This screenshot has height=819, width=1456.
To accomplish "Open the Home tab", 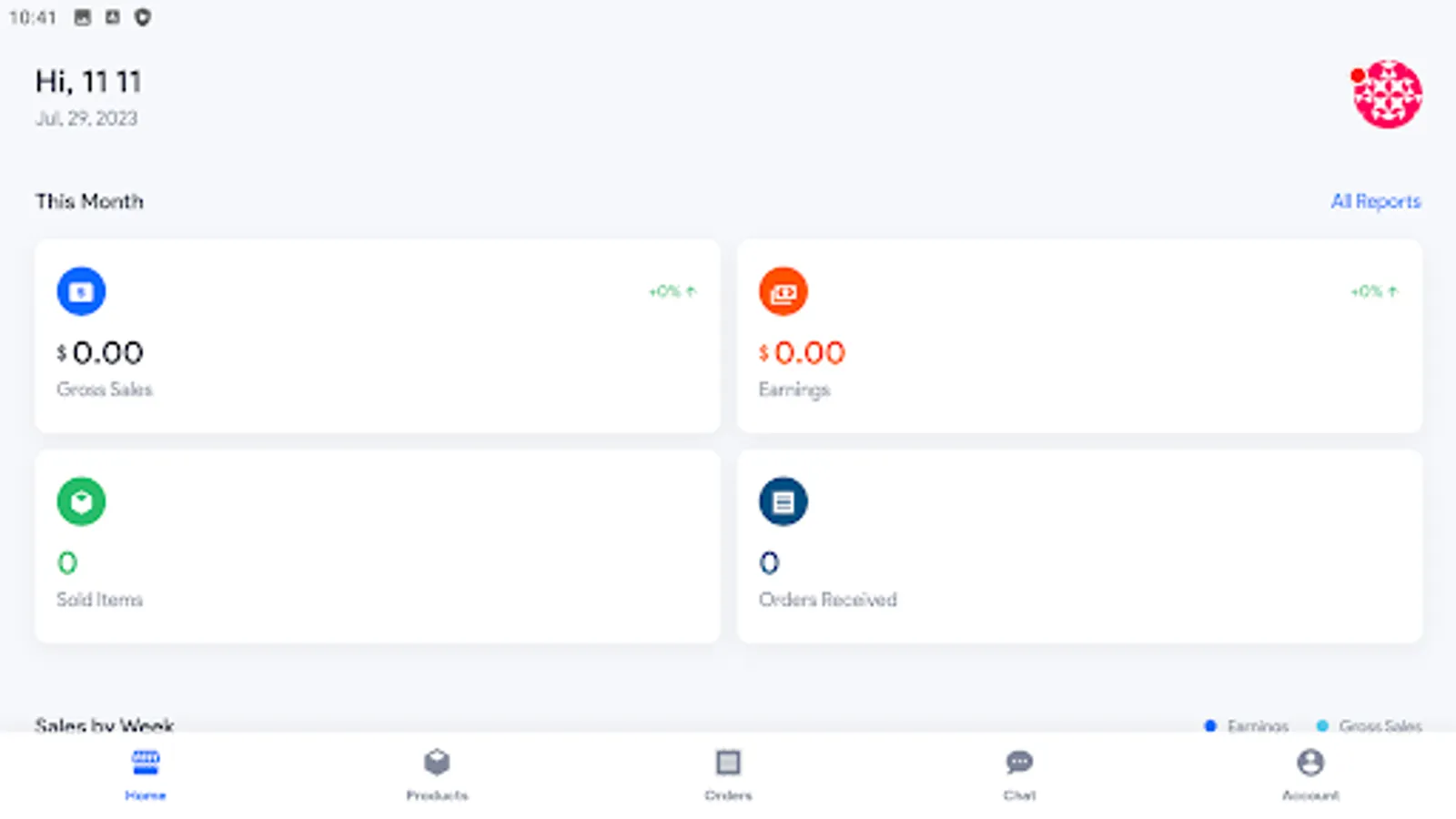I will tap(146, 773).
